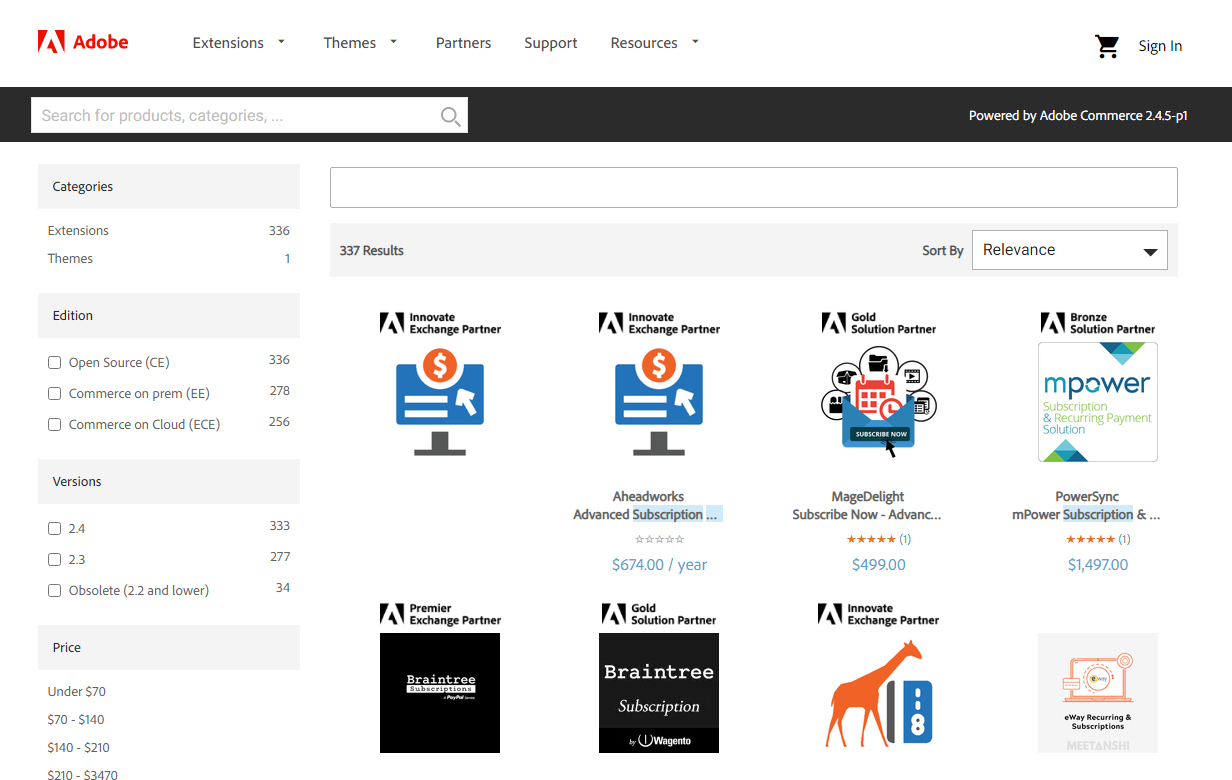Select the $70 - $140 price range

(x=76, y=719)
